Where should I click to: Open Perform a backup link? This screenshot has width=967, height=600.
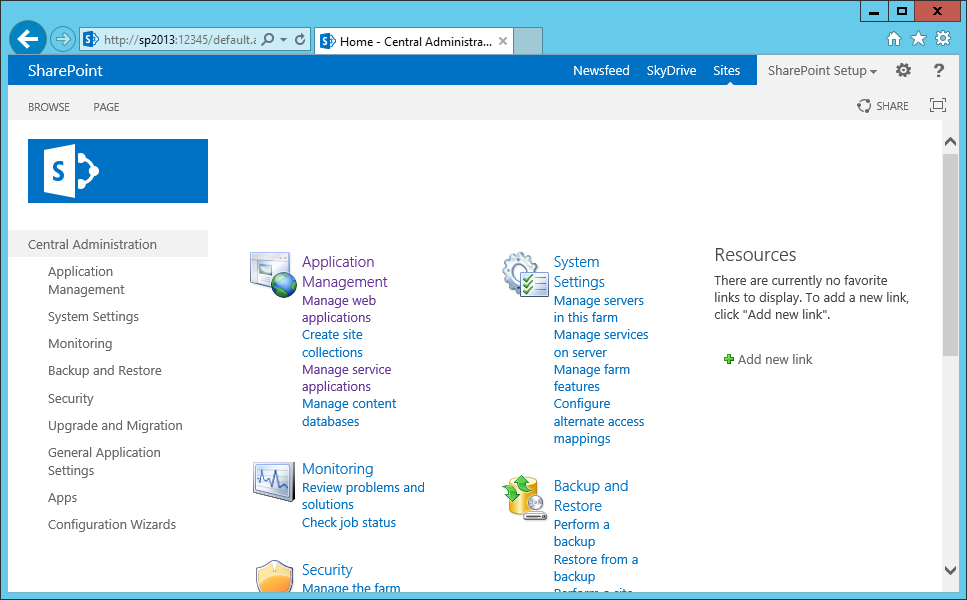(582, 533)
